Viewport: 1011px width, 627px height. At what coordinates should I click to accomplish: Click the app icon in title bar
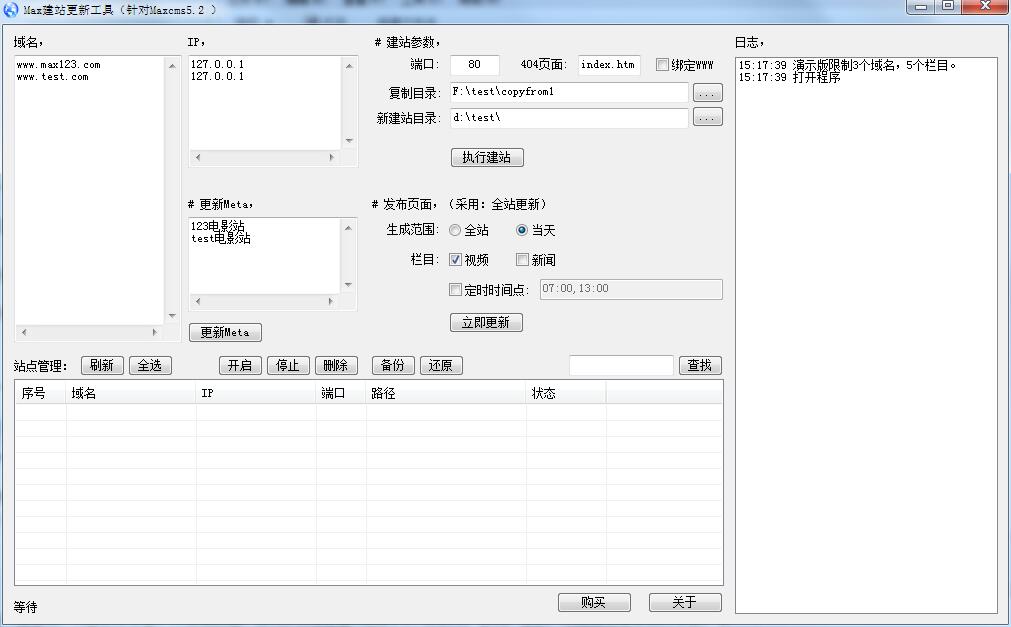tap(11, 9)
